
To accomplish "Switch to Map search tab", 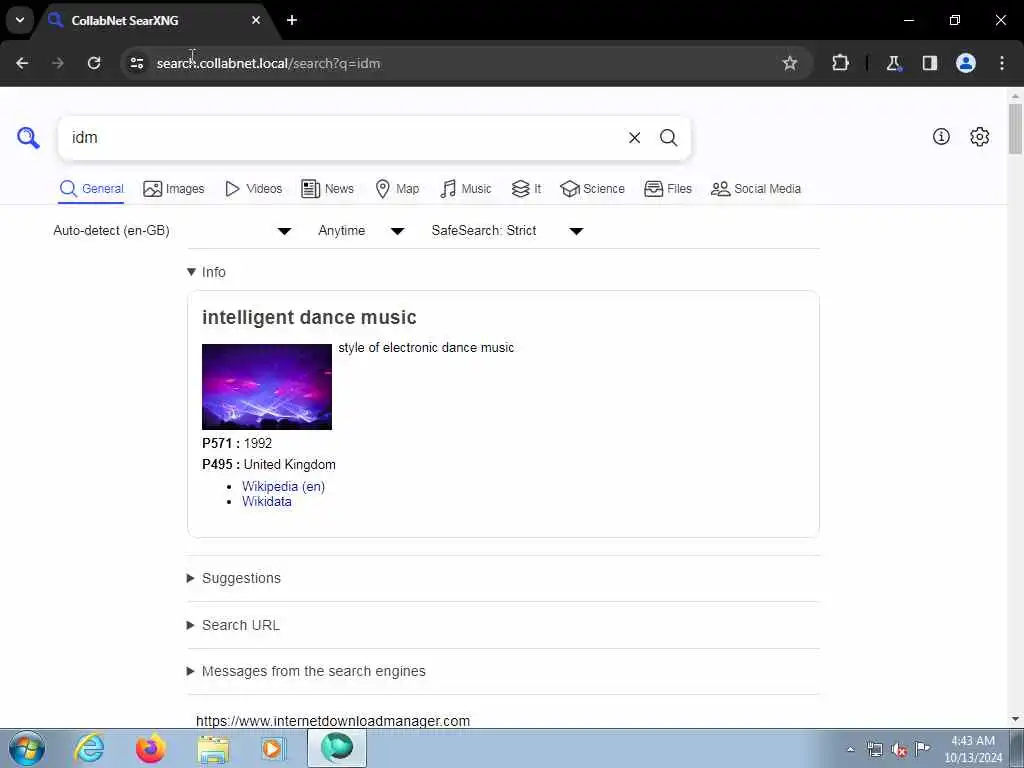I will [x=397, y=189].
